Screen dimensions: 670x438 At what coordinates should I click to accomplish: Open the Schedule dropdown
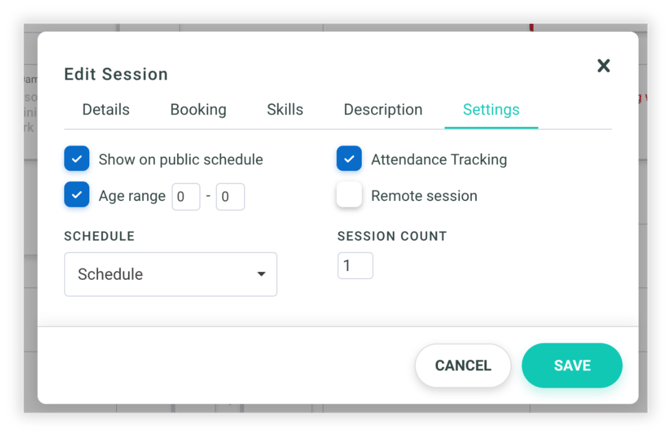[170, 274]
